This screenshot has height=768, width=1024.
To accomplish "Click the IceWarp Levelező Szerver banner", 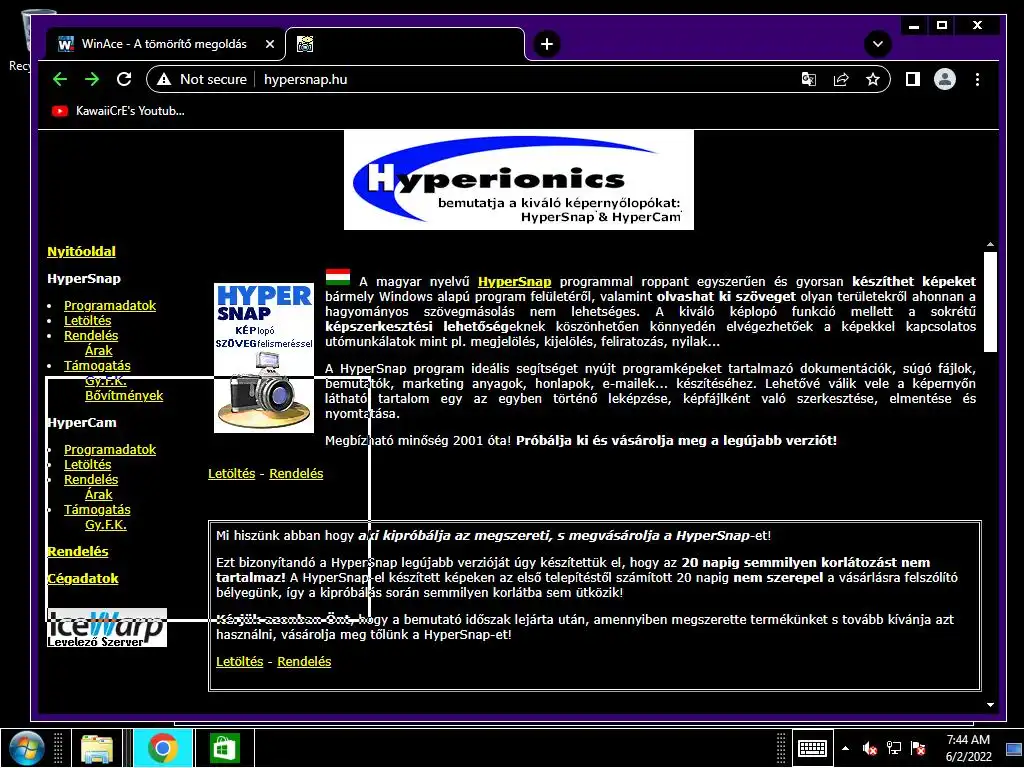I will tap(107, 628).
